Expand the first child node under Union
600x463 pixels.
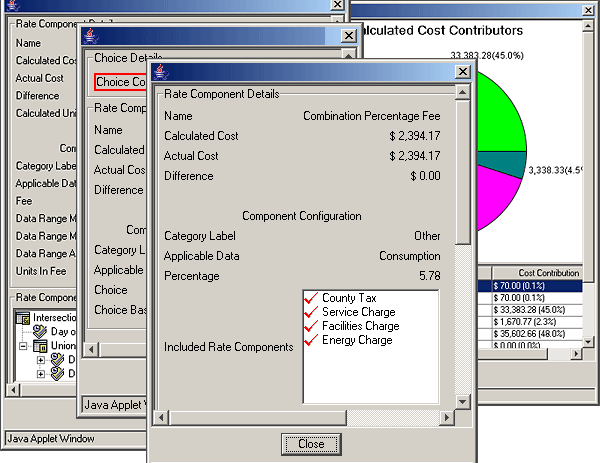click(41, 360)
